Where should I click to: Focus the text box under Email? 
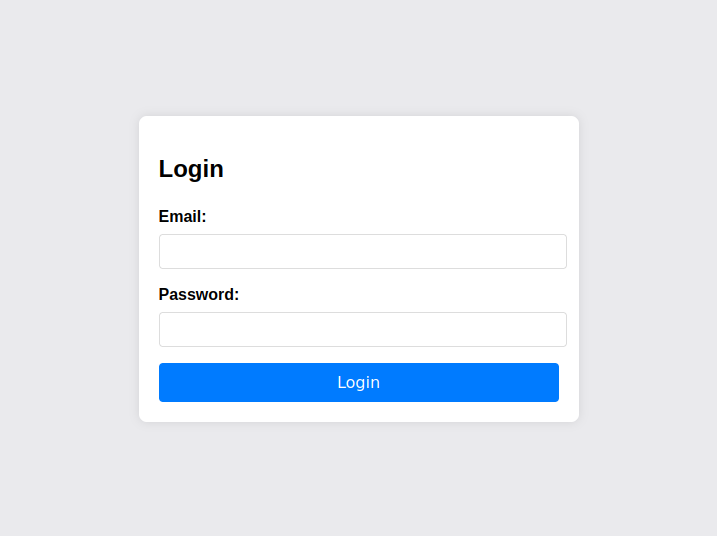362,251
